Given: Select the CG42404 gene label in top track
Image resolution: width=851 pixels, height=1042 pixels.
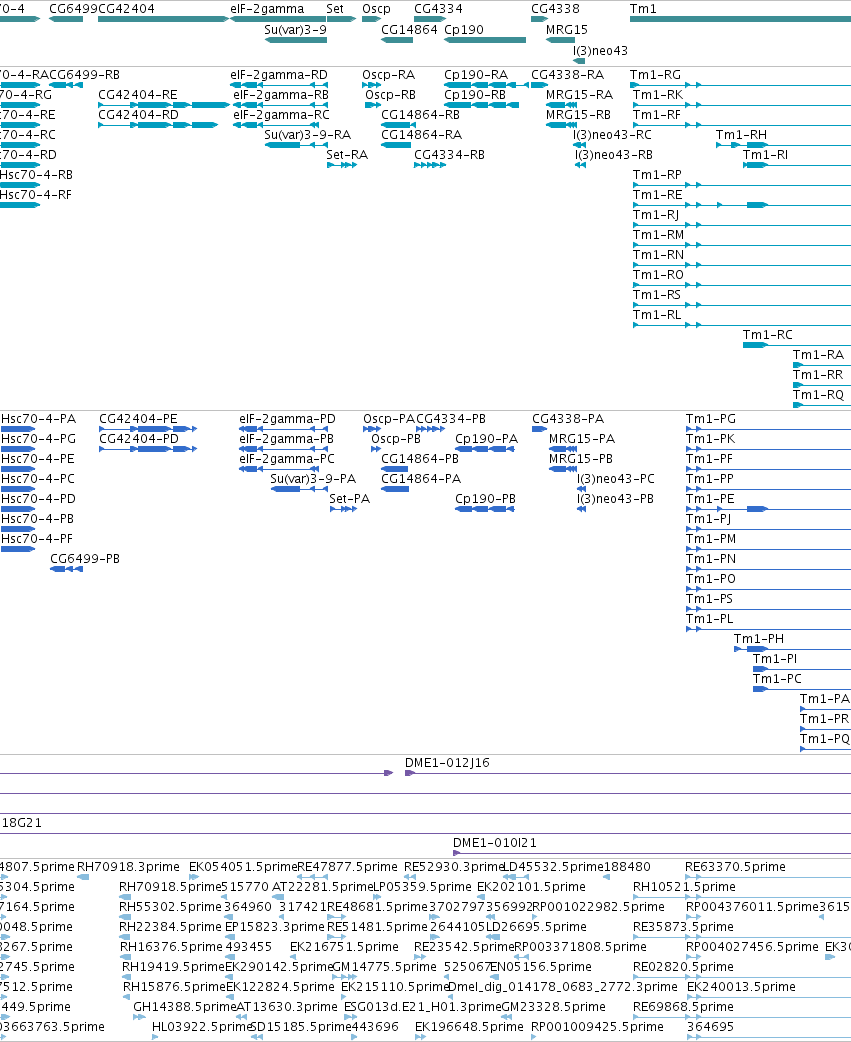Looking at the screenshot, I should (126, 9).
